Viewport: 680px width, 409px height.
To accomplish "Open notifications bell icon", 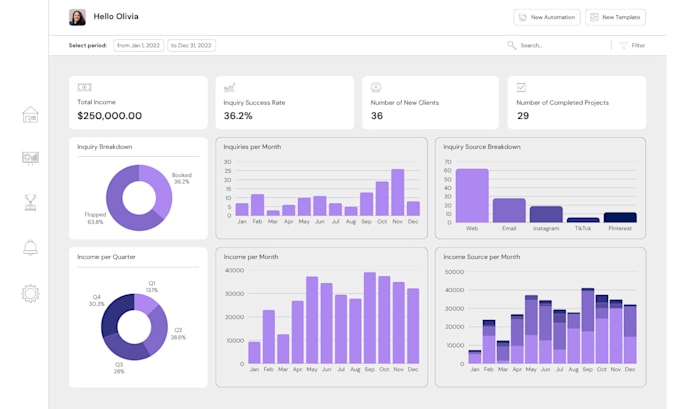I will 30,247.
